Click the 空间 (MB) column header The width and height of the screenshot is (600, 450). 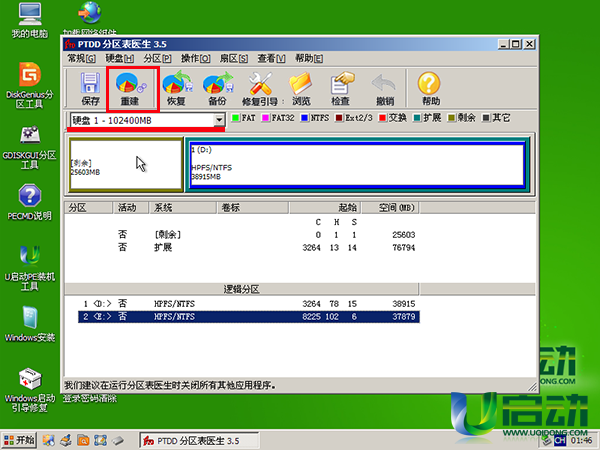390,208
